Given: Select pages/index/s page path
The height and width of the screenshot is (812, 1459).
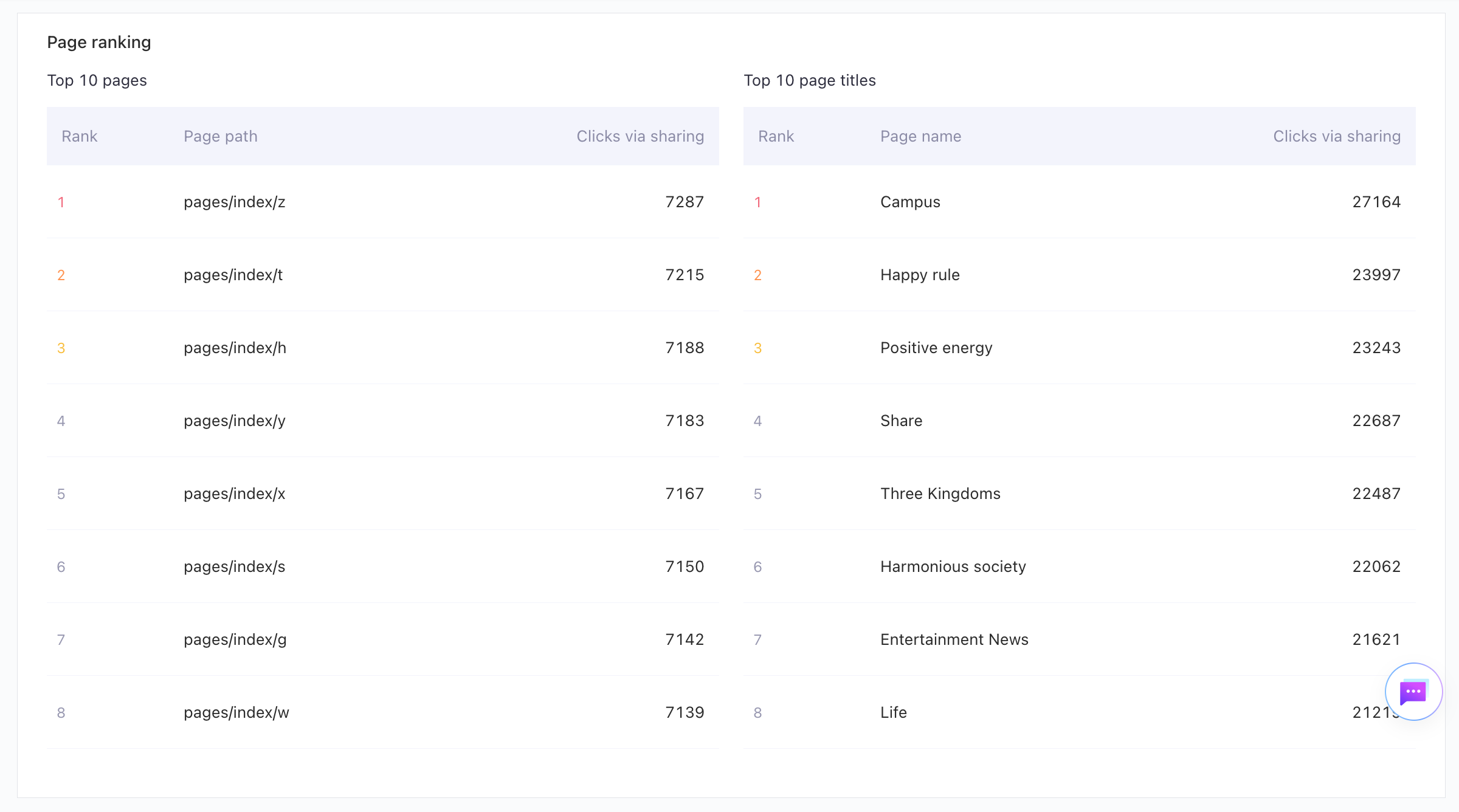Looking at the screenshot, I should click(235, 566).
